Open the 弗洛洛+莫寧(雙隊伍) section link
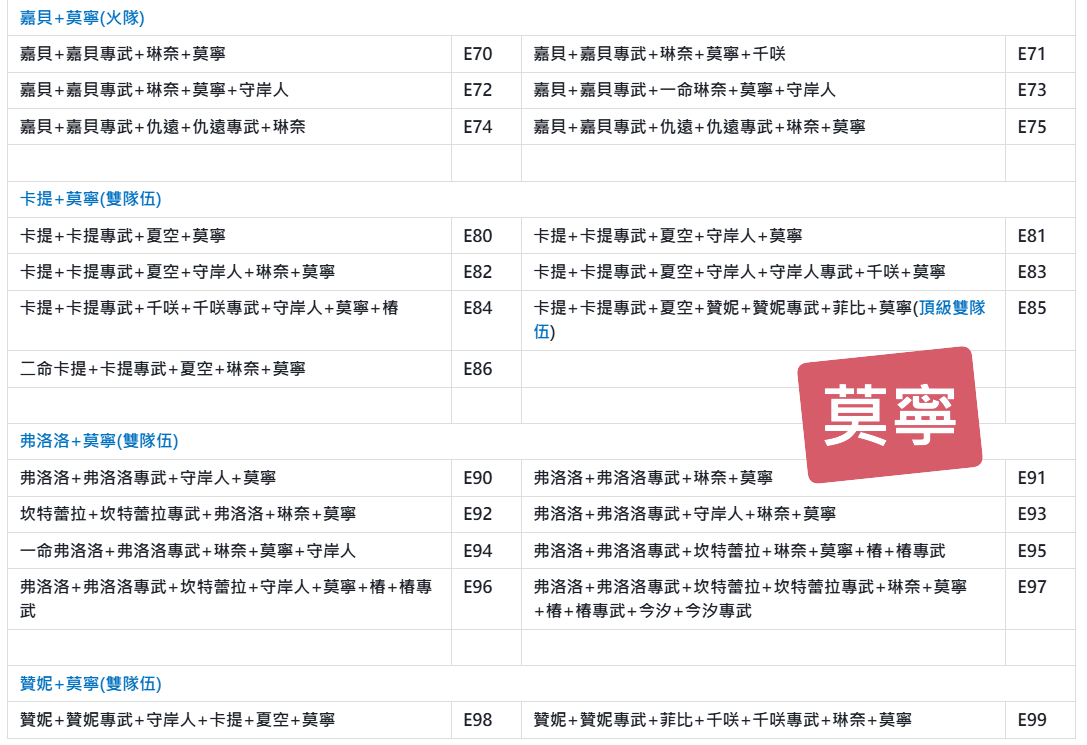Image resolution: width=1087 pixels, height=745 pixels. point(99,441)
